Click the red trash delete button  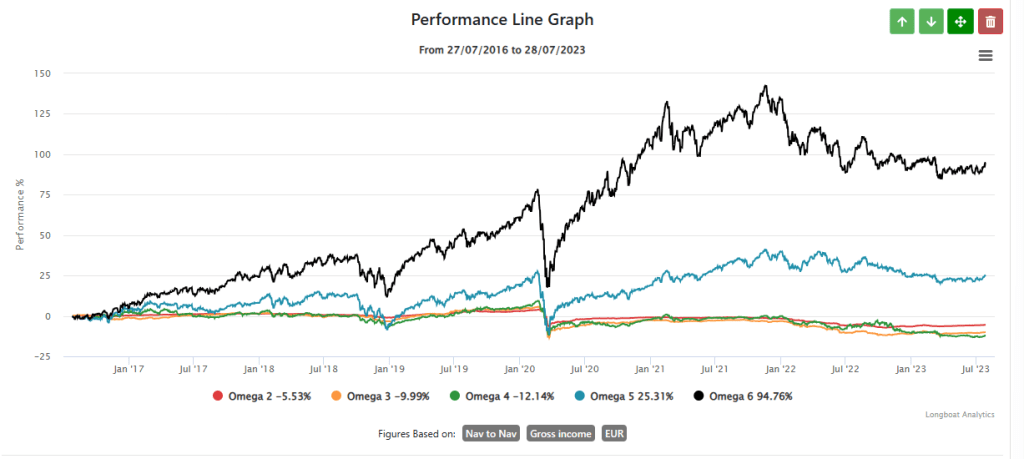click(x=990, y=21)
